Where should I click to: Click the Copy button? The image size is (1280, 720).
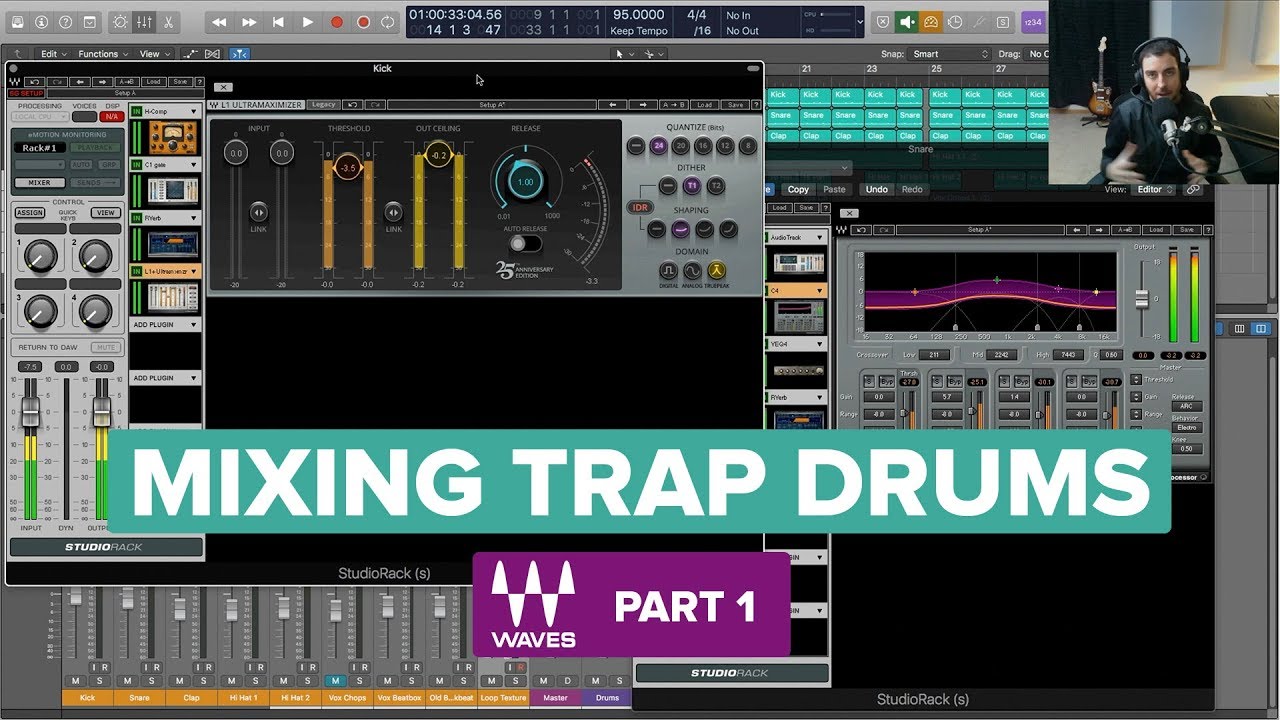[x=798, y=189]
